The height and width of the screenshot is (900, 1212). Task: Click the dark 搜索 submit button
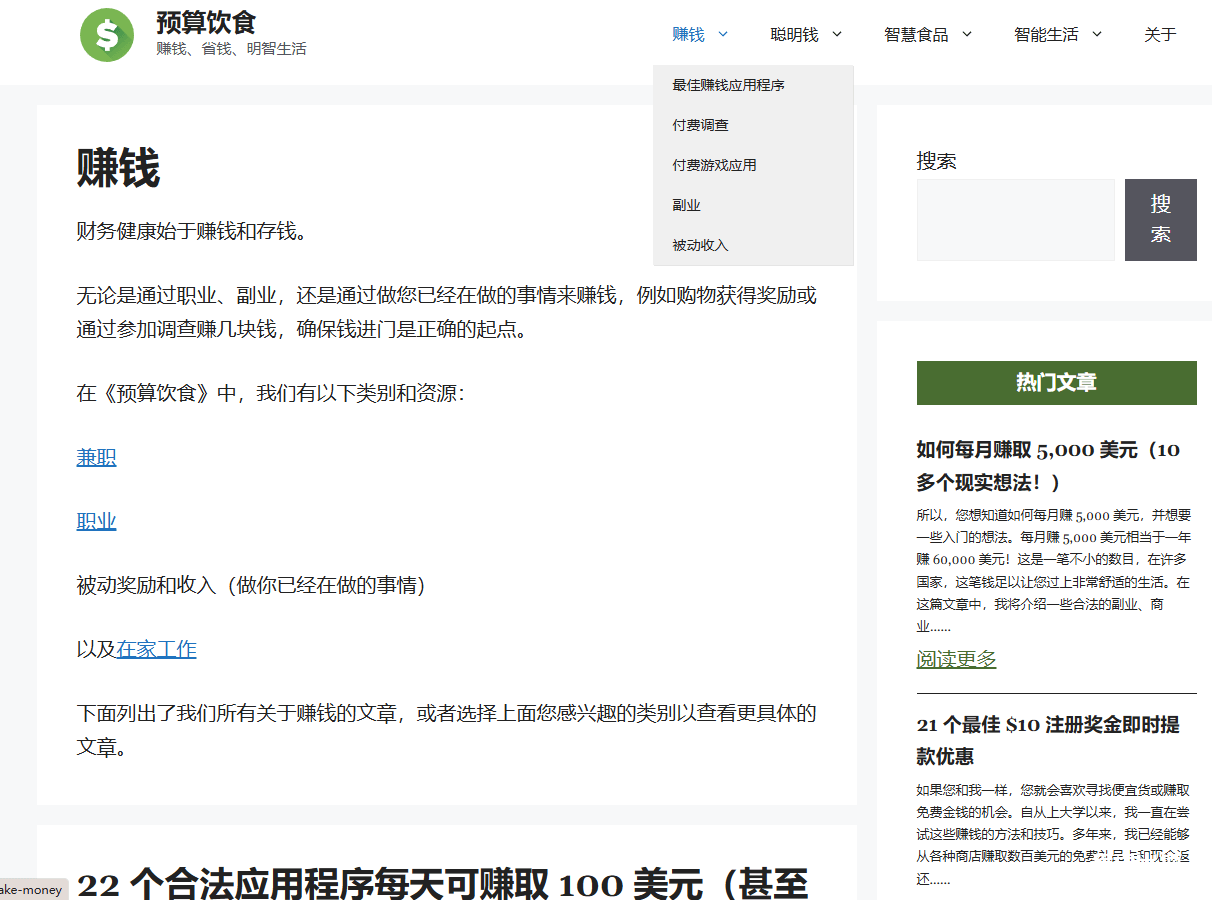tap(1160, 220)
